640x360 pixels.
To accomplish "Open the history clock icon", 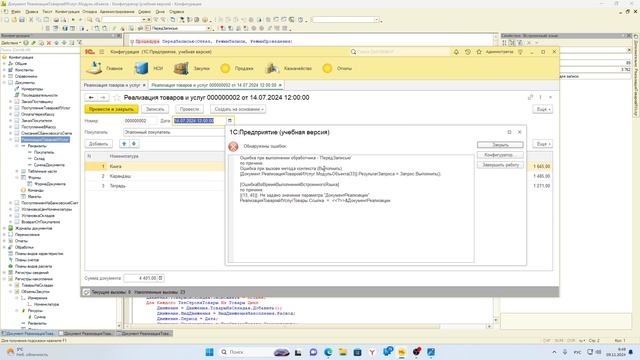I will coord(468,52).
